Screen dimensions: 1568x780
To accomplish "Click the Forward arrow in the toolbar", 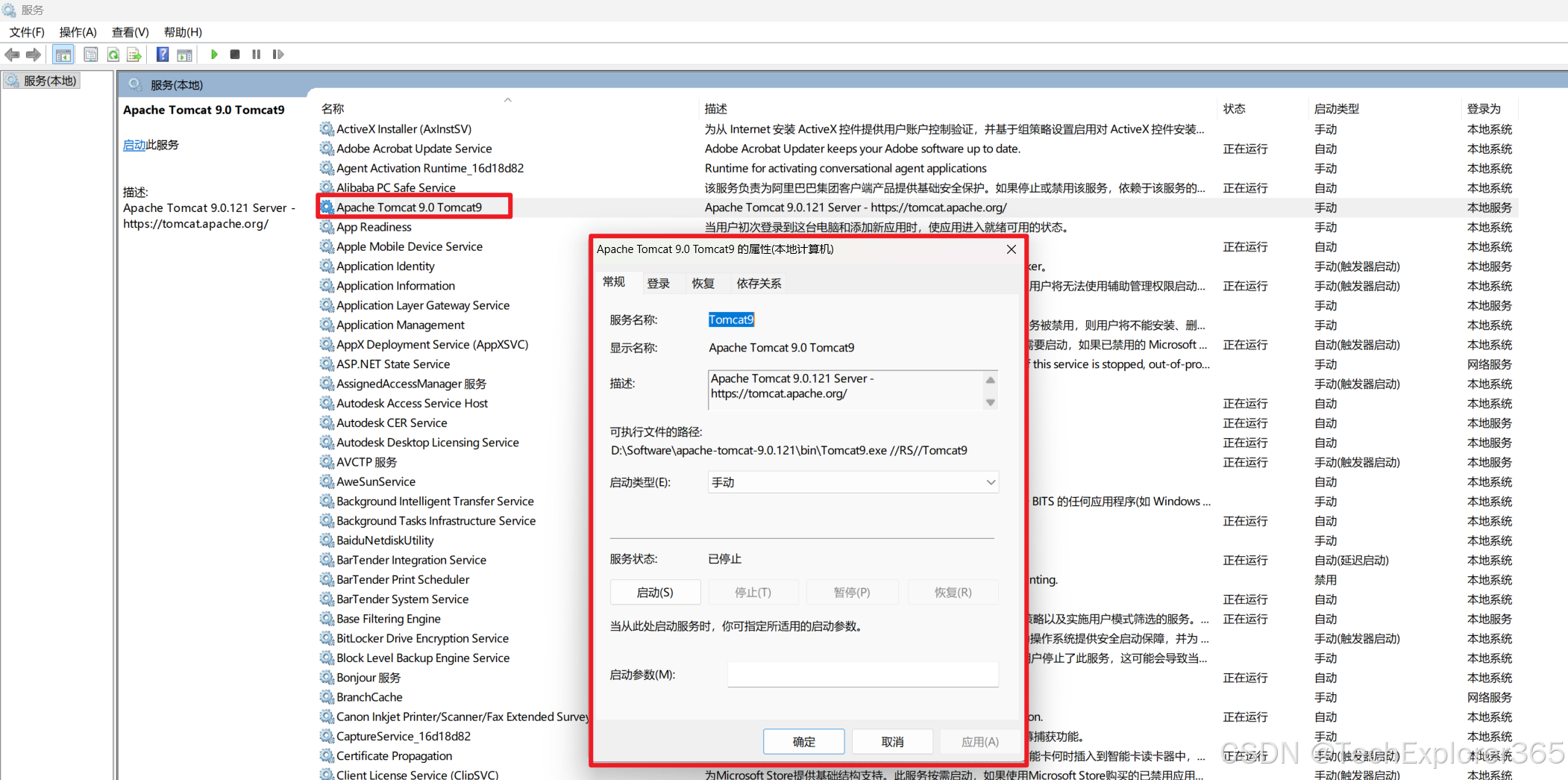I will (x=34, y=54).
